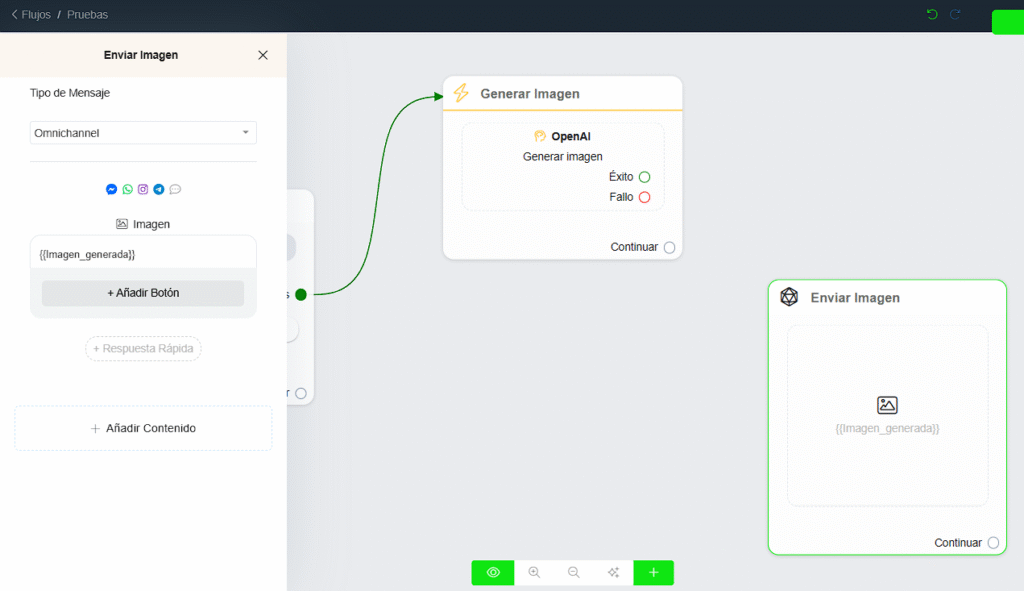The width and height of the screenshot is (1024, 591).
Task: Open the Omnichannel message type dropdown
Action: [143, 133]
